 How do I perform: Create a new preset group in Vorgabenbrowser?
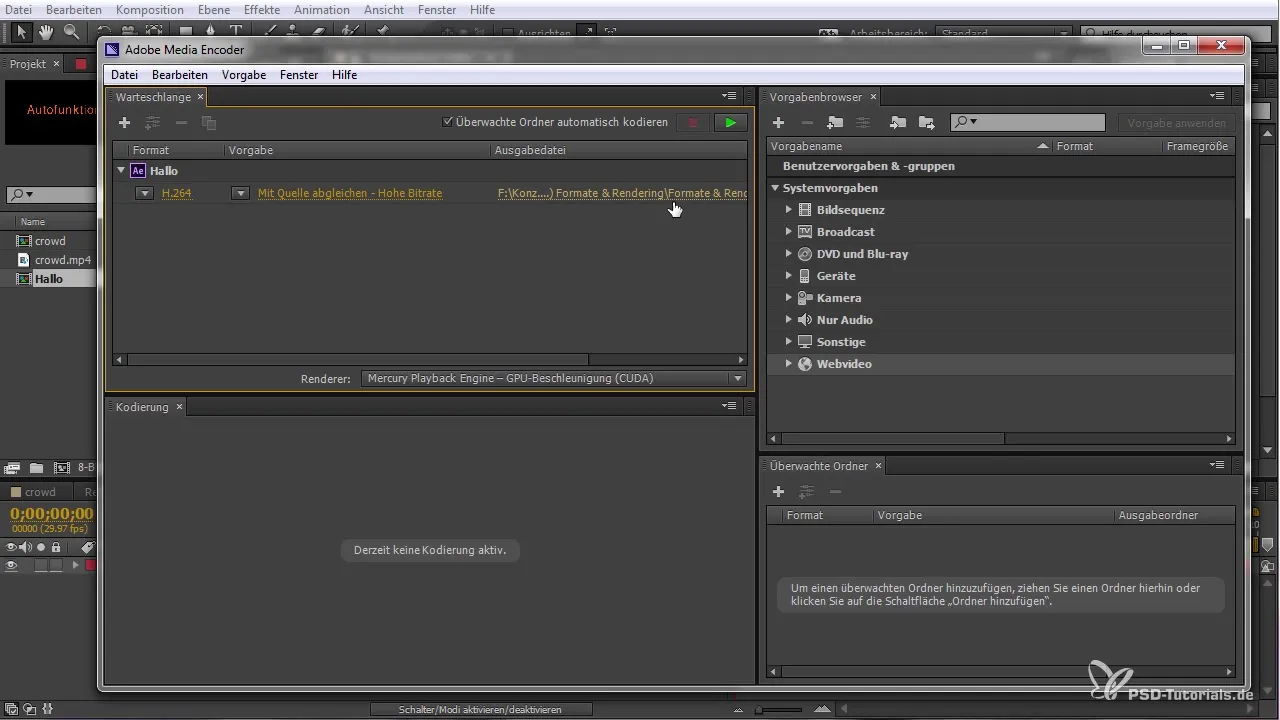835,123
